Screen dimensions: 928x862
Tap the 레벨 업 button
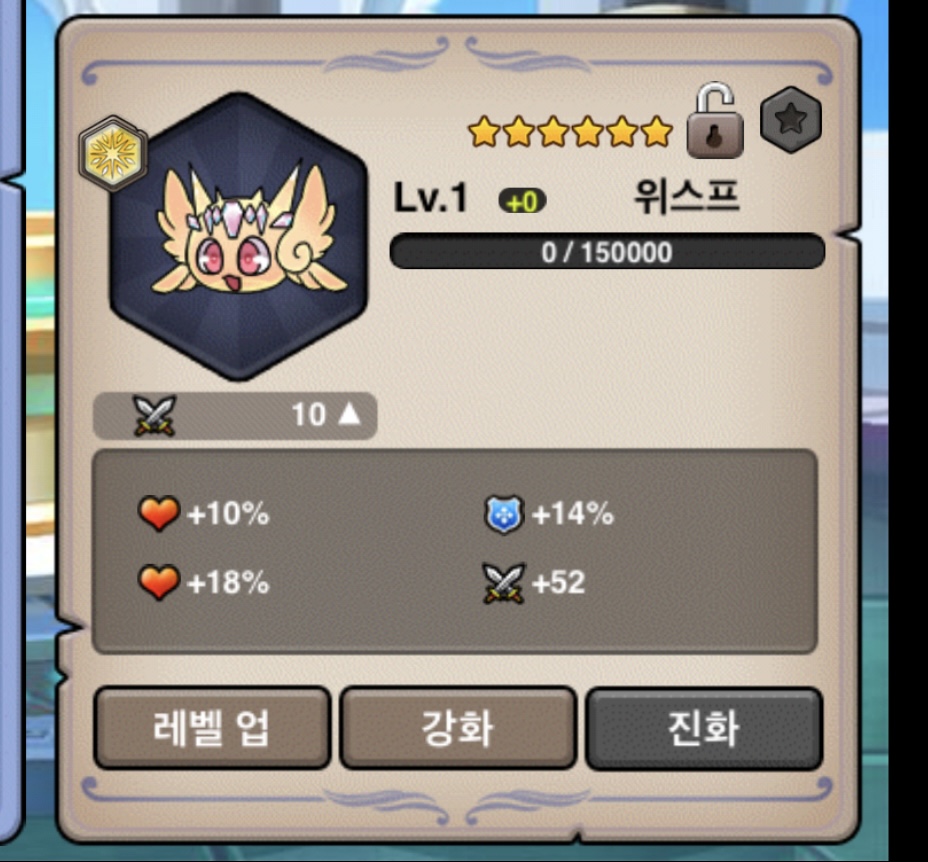(212, 728)
